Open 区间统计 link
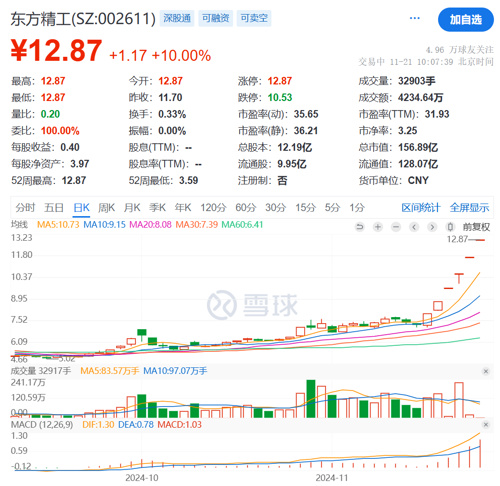The width and height of the screenshot is (500, 486). click(421, 208)
